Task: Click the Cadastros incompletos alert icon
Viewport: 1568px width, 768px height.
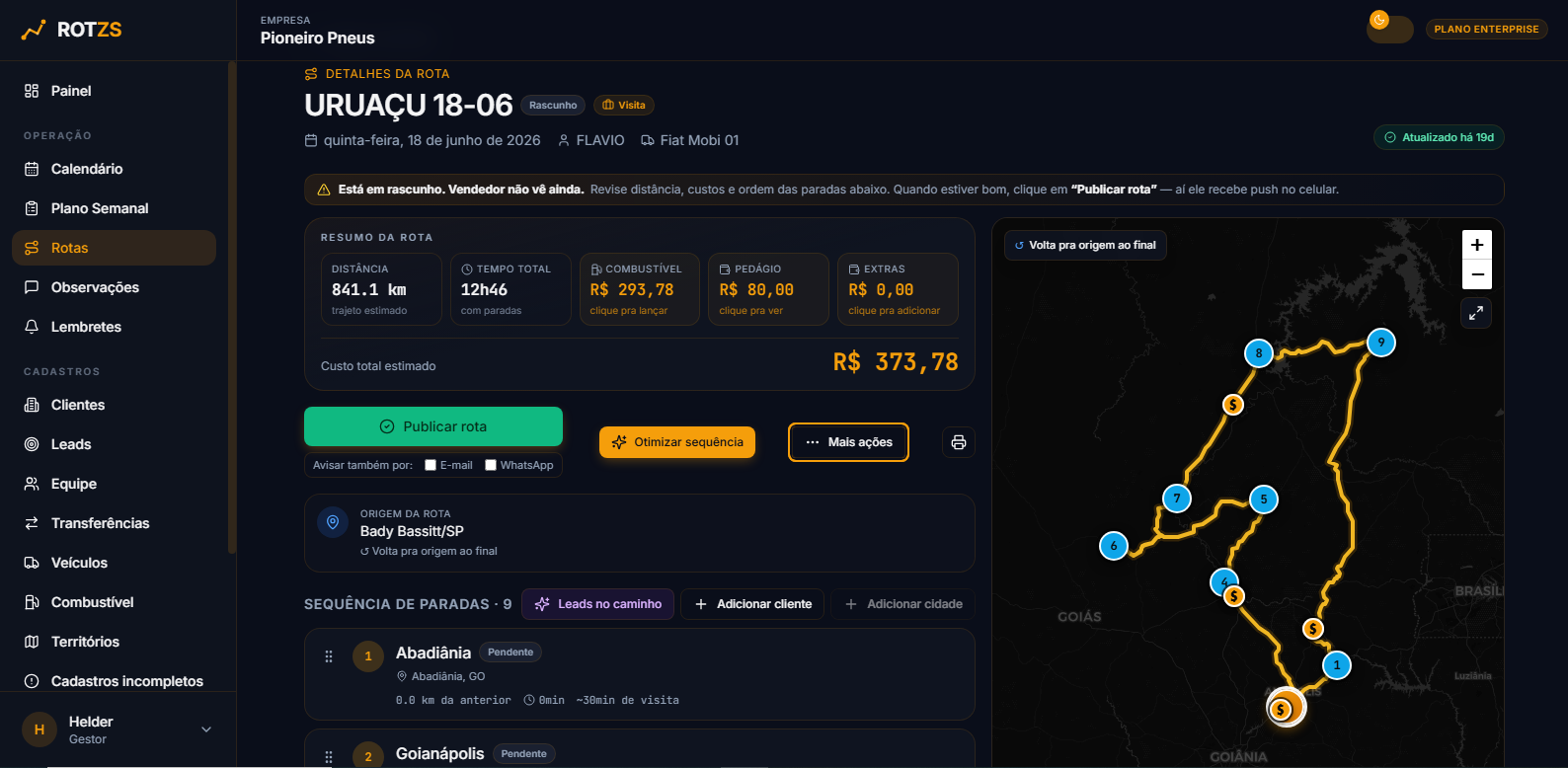Action: coord(32,681)
